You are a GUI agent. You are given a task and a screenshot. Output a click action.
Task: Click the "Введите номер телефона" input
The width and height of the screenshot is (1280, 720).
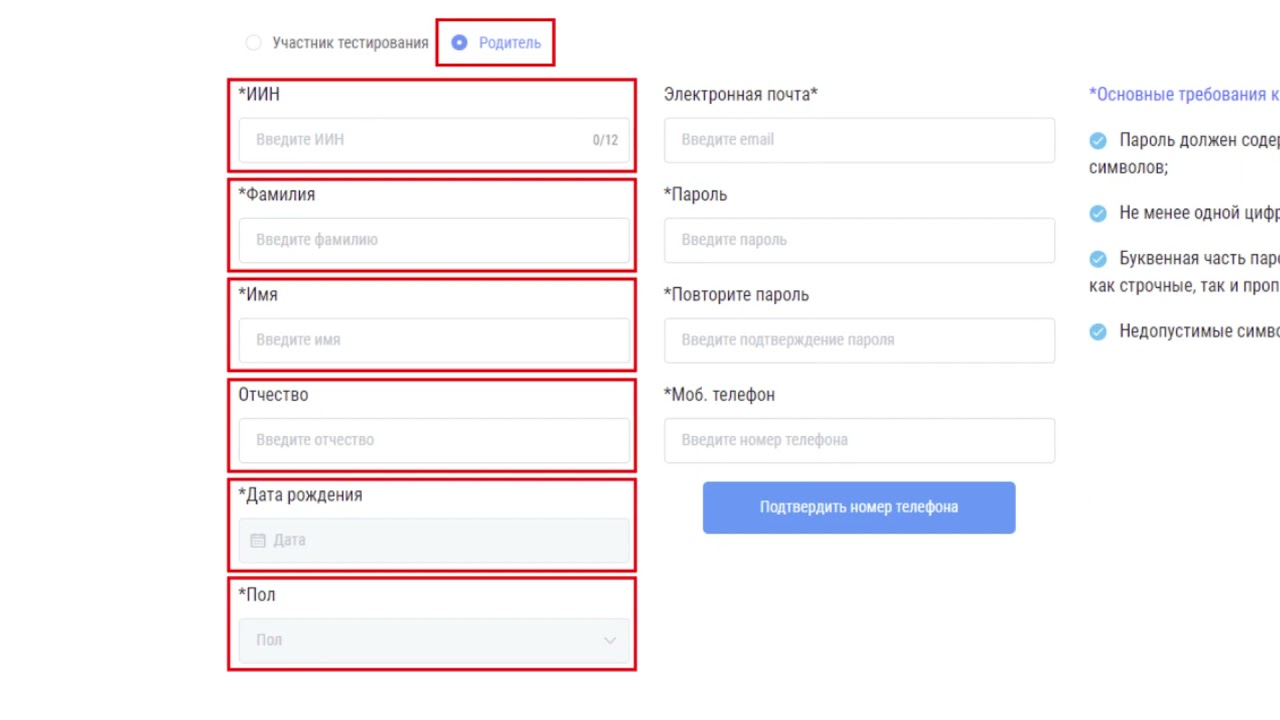pos(858,440)
